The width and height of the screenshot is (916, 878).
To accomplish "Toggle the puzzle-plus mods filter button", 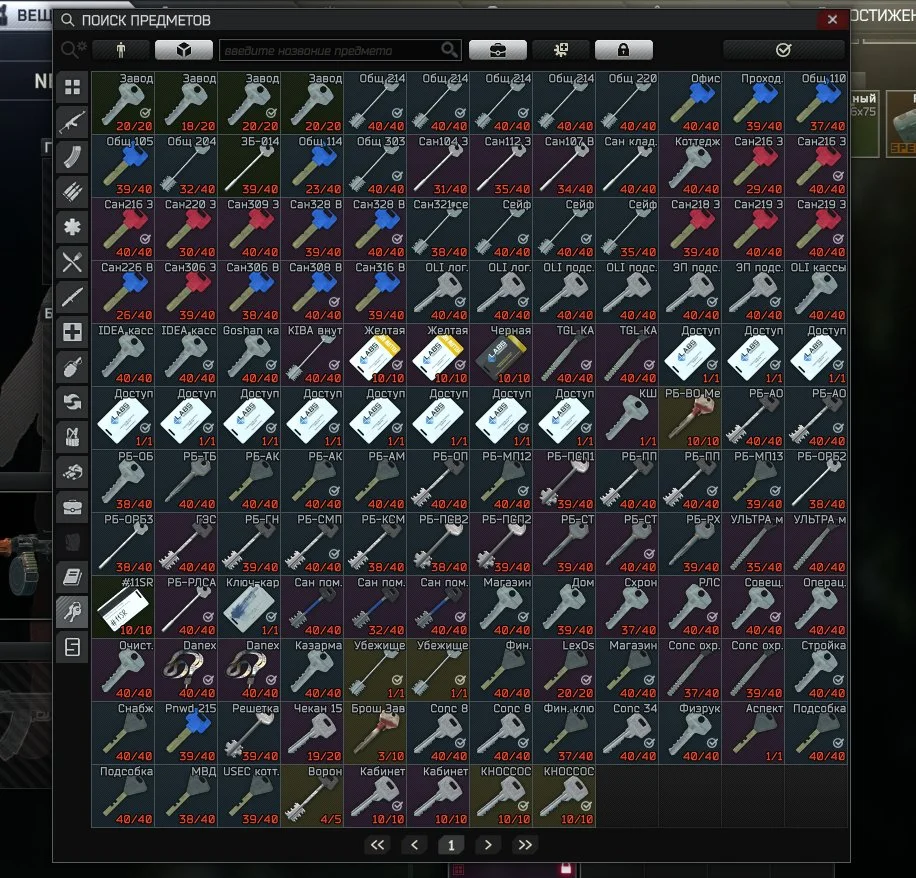I will point(561,50).
